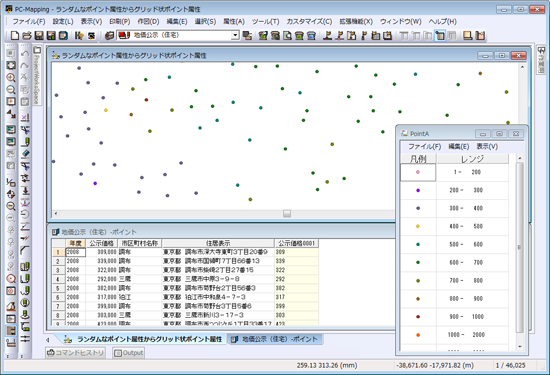Open the 表示(V) menu in main menu bar
The height and width of the screenshot is (375, 550).
tap(91, 21)
